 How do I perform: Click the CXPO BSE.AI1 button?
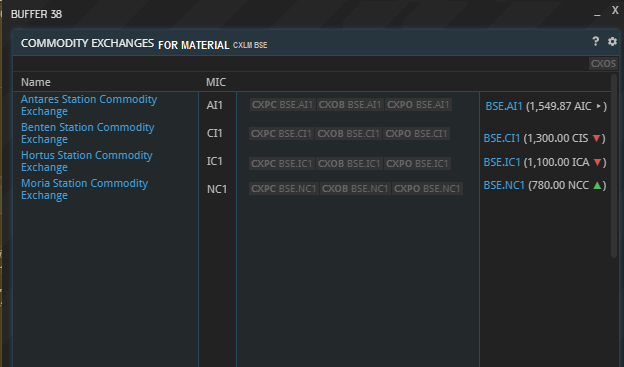[418, 105]
